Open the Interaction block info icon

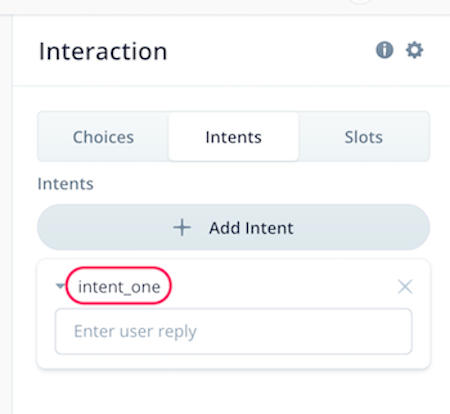click(x=385, y=50)
